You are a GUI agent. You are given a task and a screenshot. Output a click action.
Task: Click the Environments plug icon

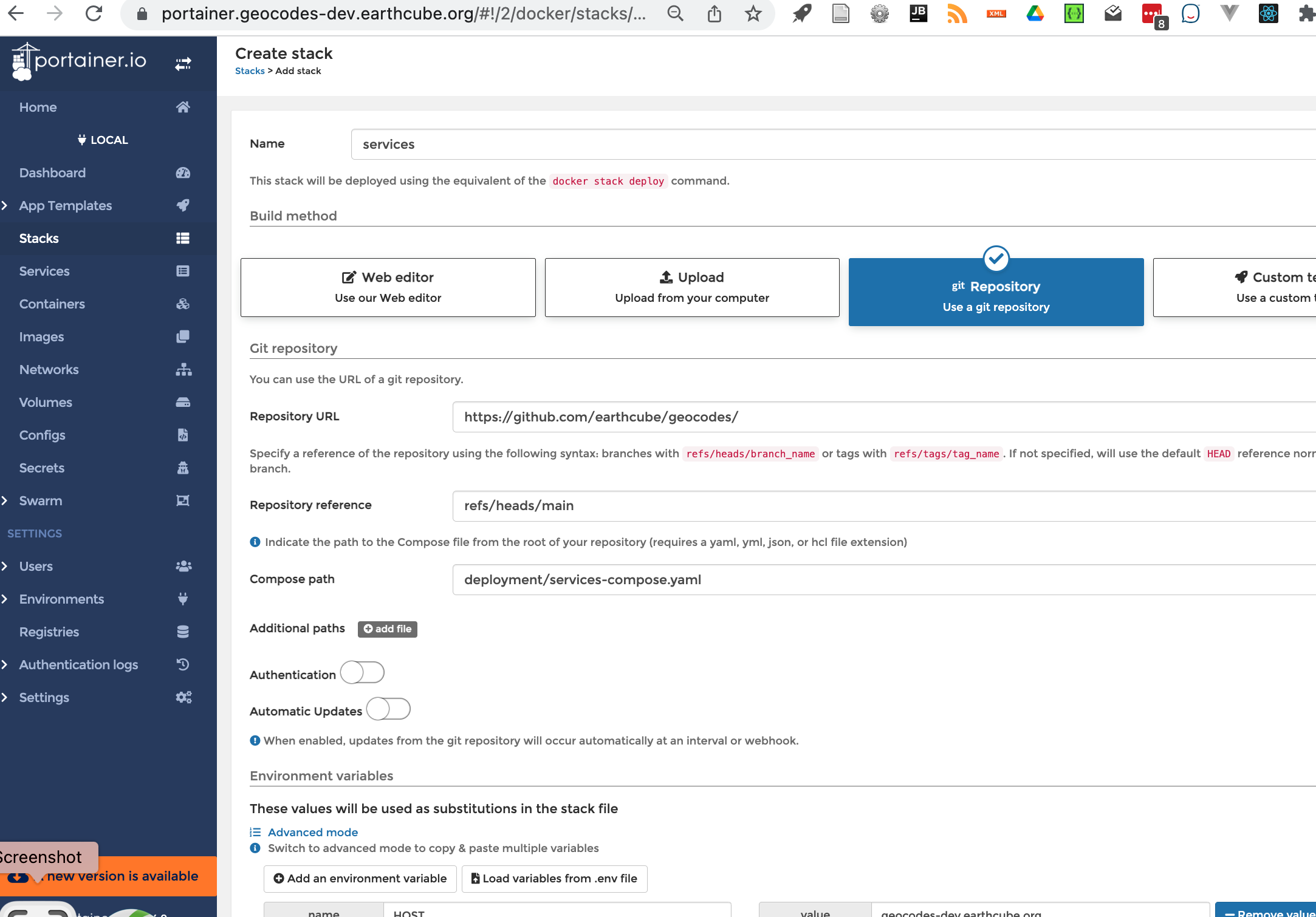pos(183,599)
